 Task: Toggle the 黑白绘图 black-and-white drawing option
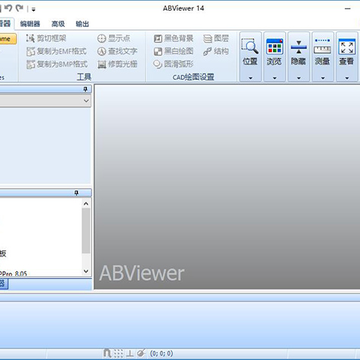pyautogui.click(x=173, y=51)
